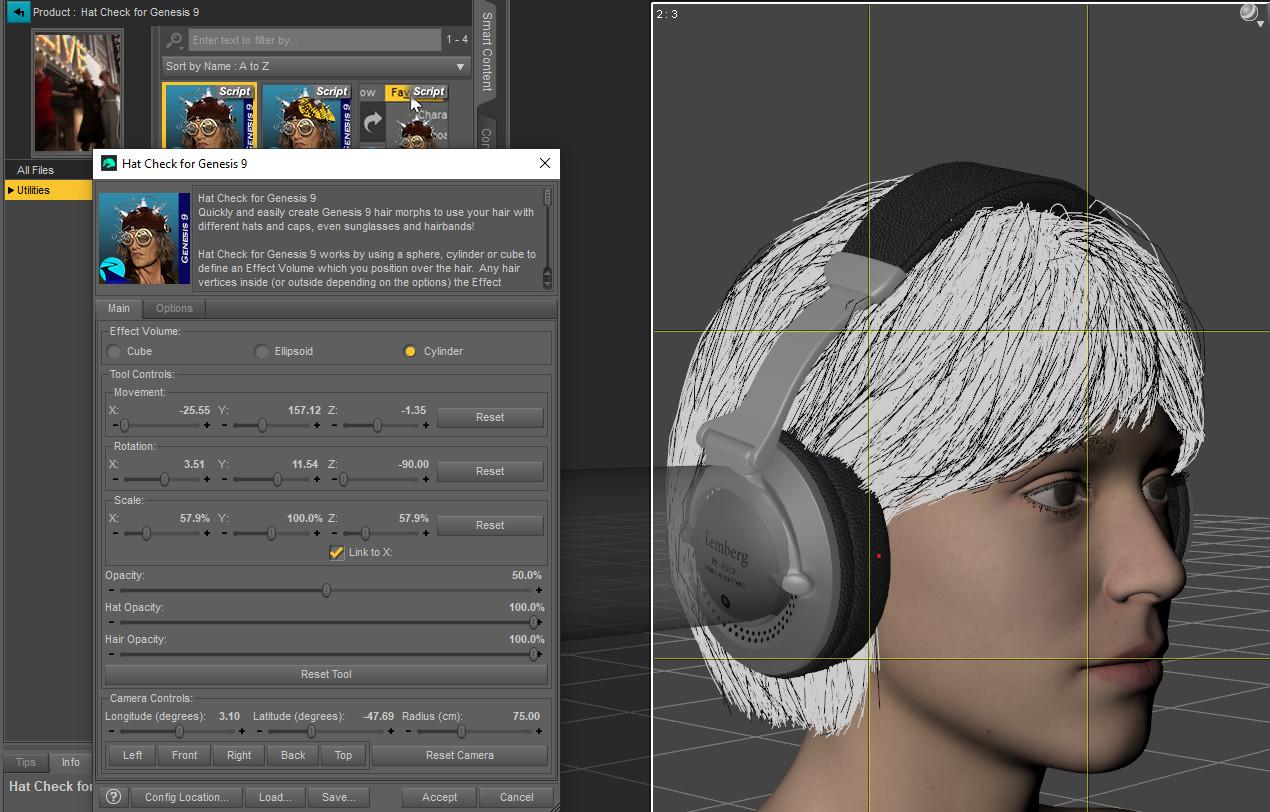Reset the Rotation values

490,471
